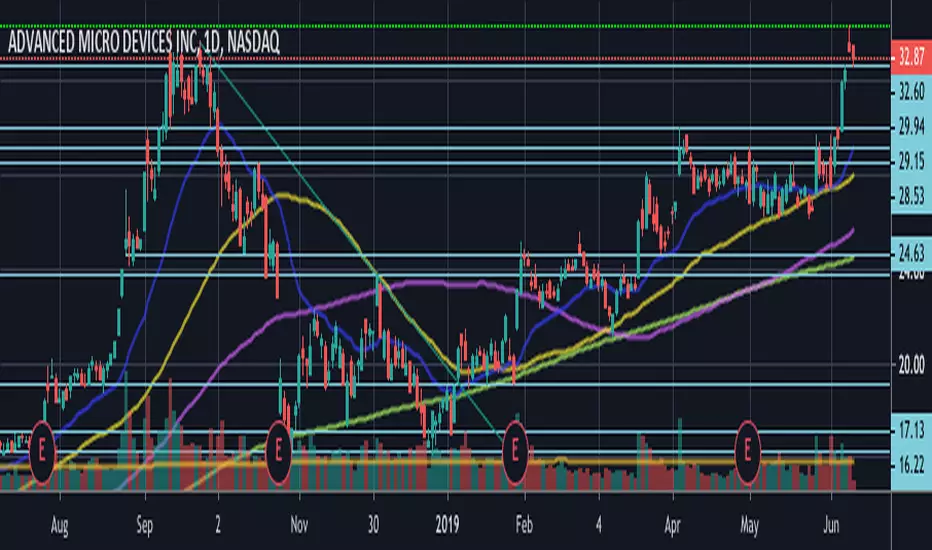The image size is (932, 550).
Task: Click the May date label on time axis
Action: [x=750, y=526]
